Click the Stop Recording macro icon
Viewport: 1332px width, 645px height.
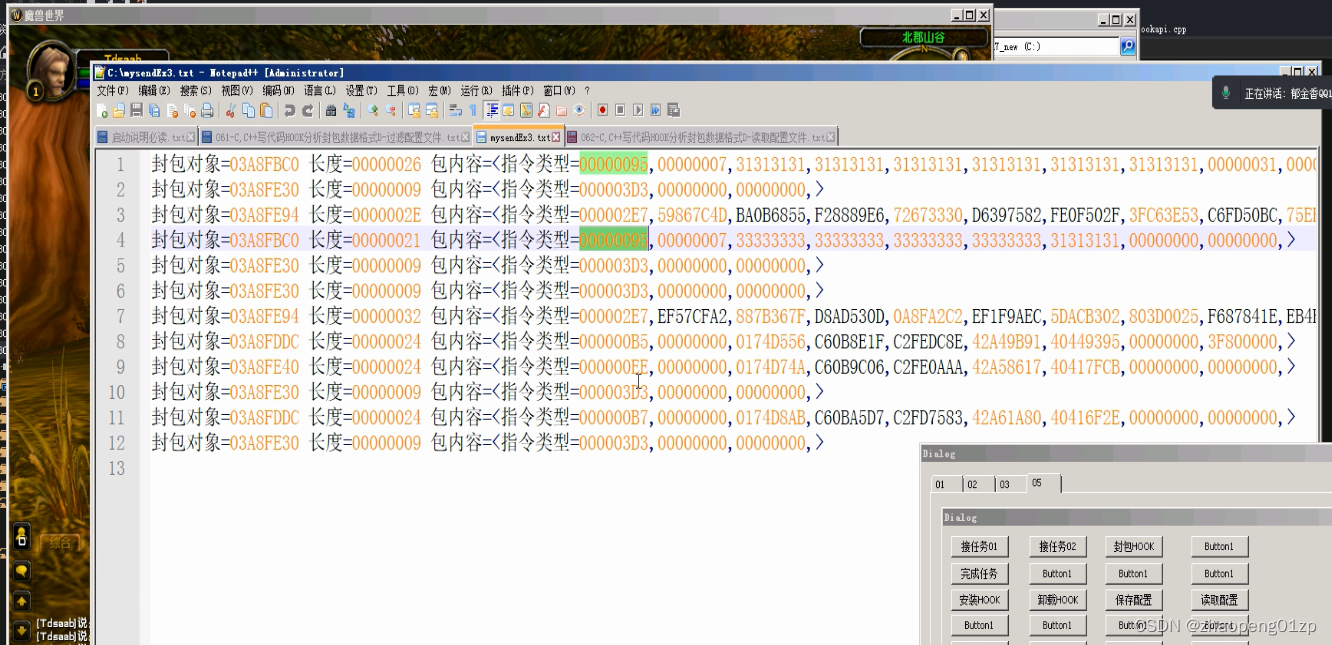(620, 110)
